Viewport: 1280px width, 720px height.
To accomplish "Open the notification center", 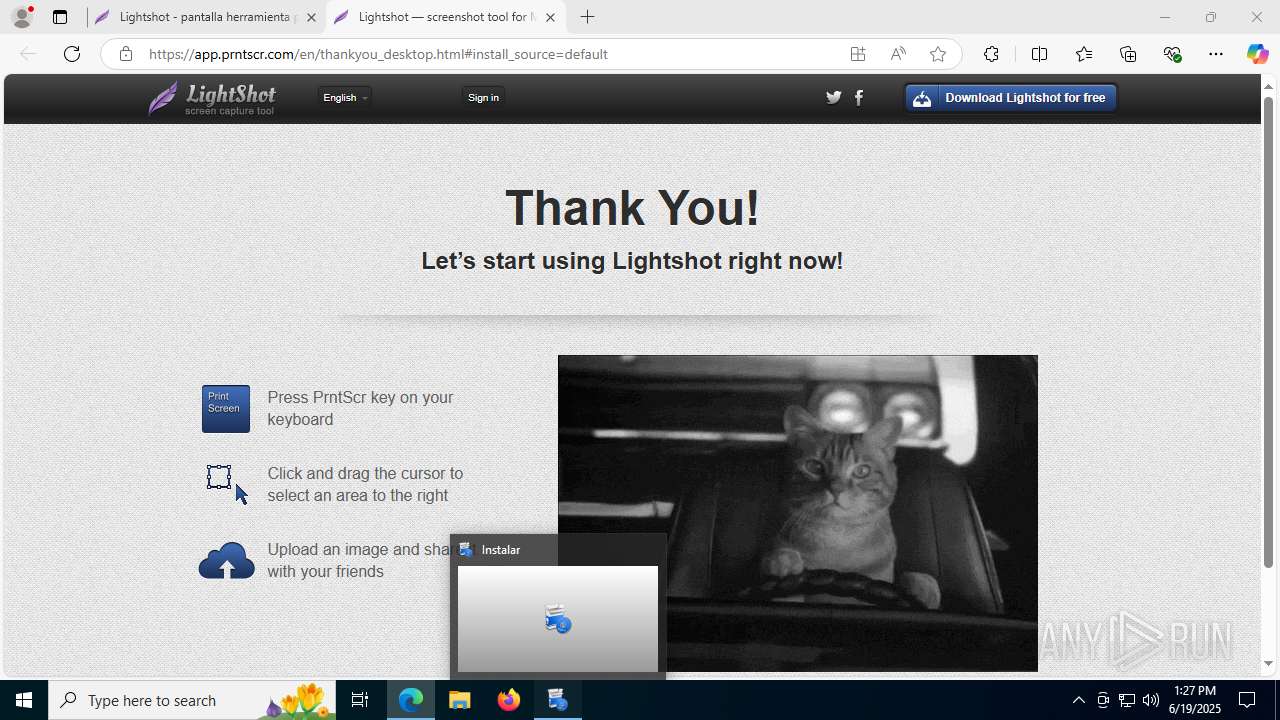I will tap(1247, 700).
